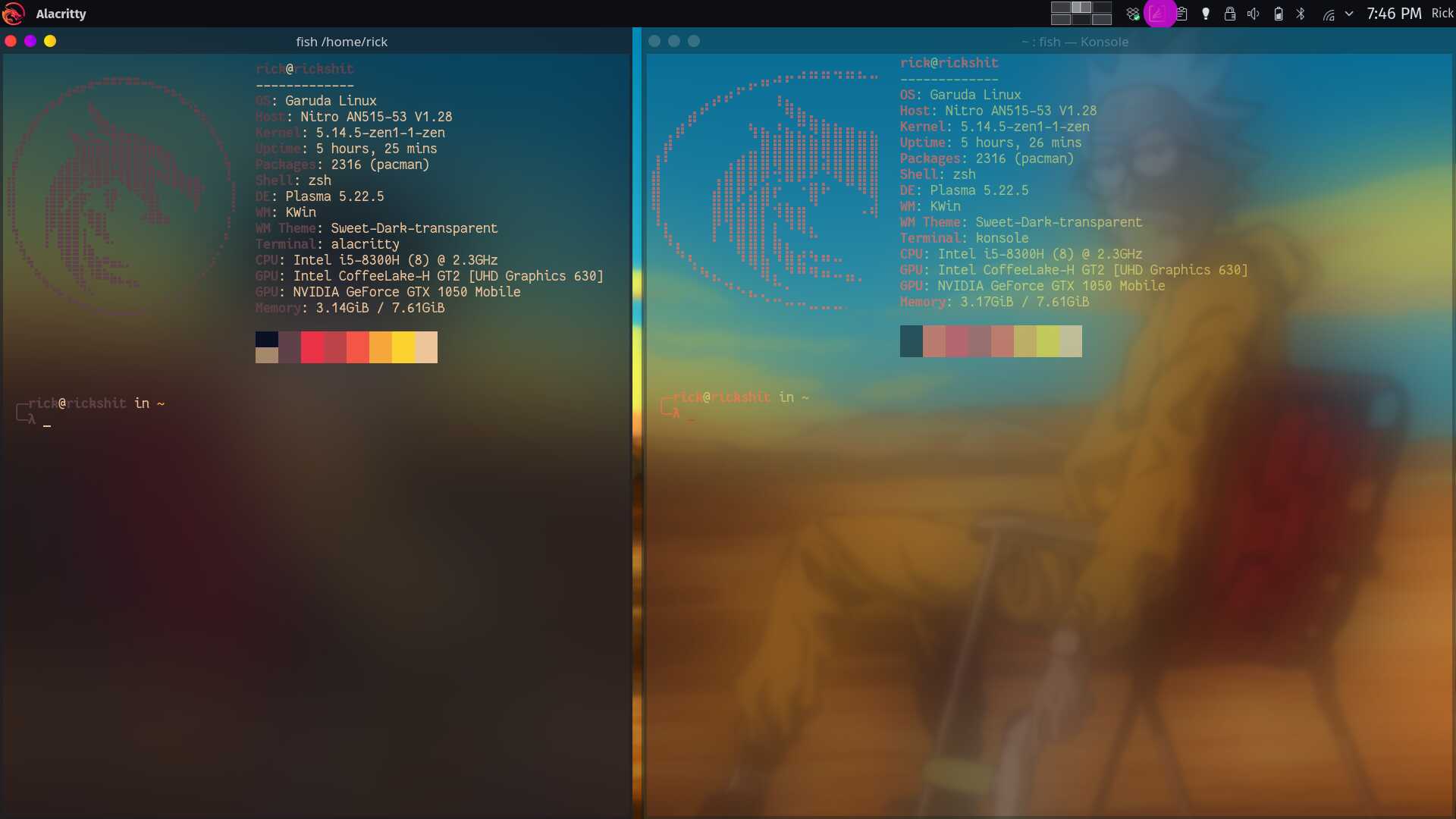Click 'NVIDIA GeForce GTX 1050 Mobile' in Alacritty

(407, 292)
